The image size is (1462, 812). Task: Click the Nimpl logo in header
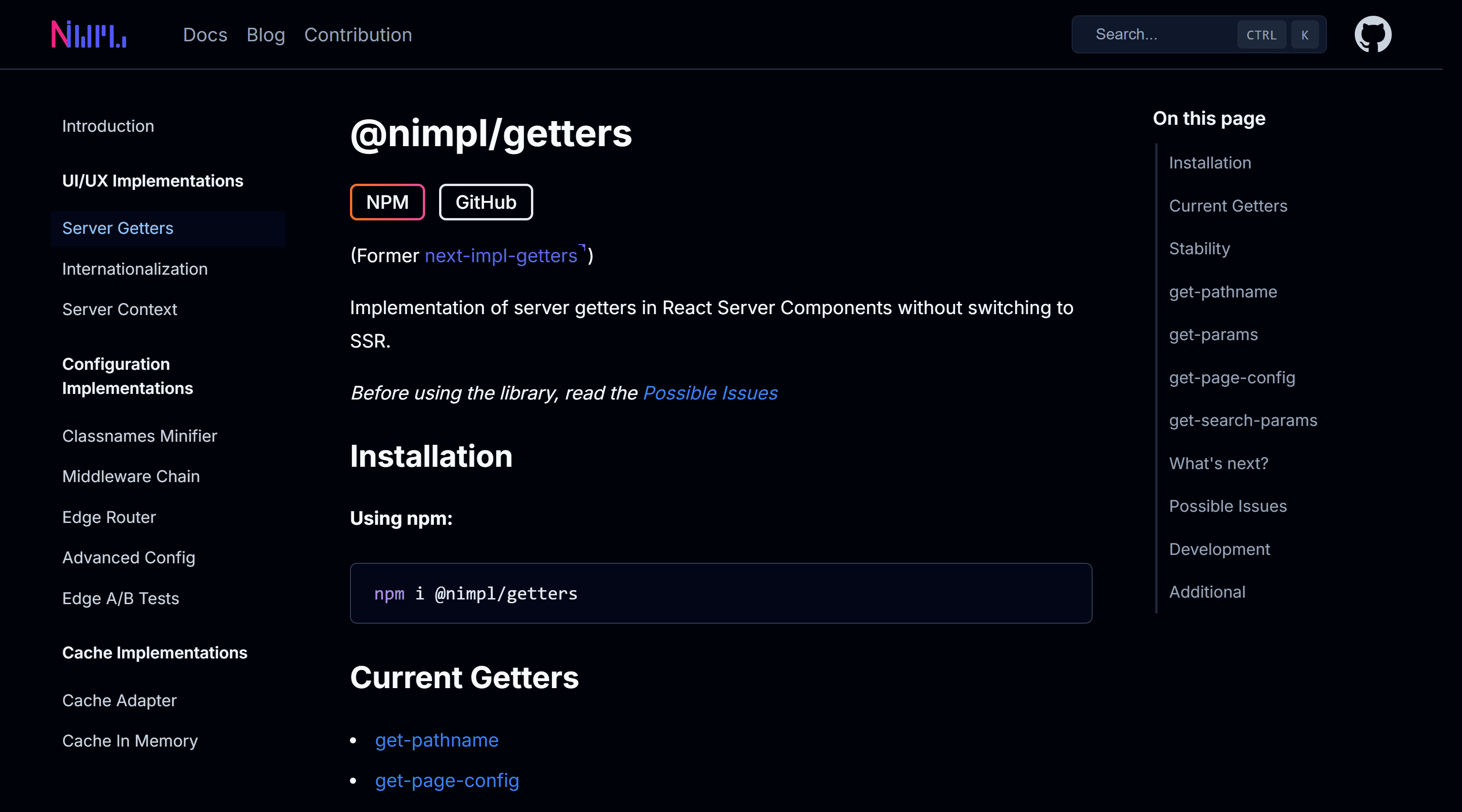pos(89,34)
